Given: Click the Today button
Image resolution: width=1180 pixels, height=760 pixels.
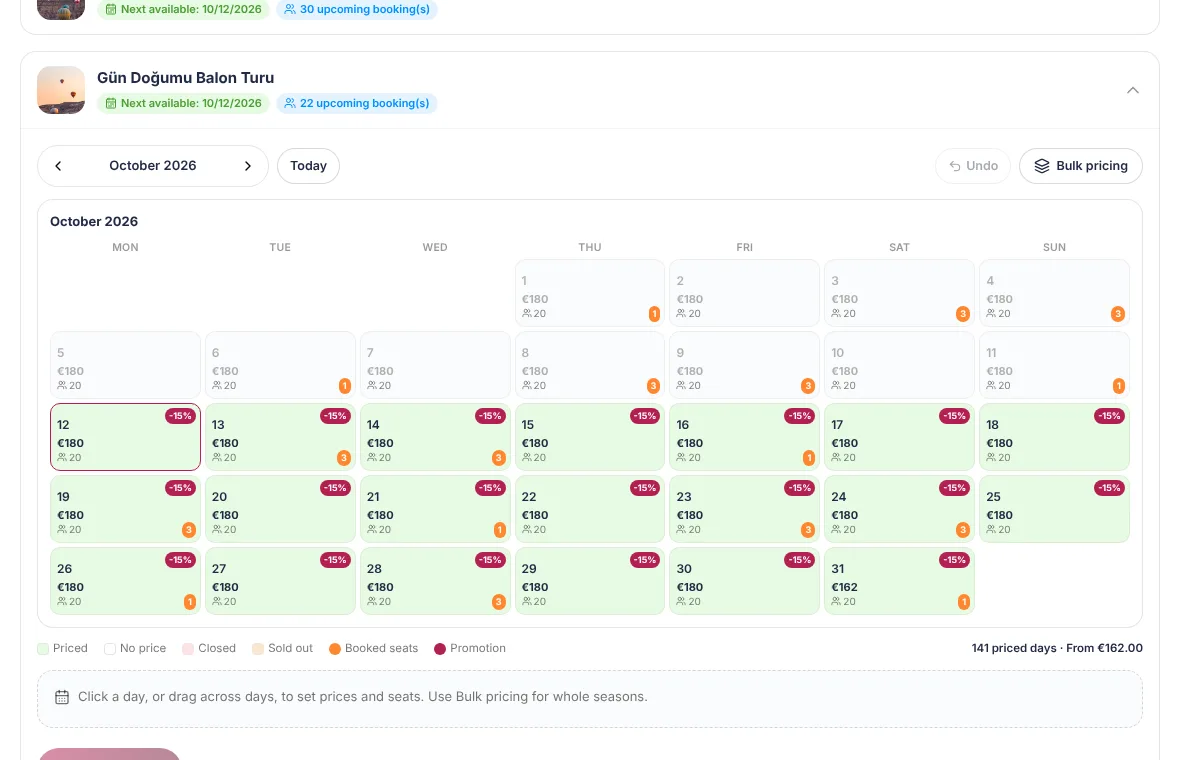Looking at the screenshot, I should (309, 166).
